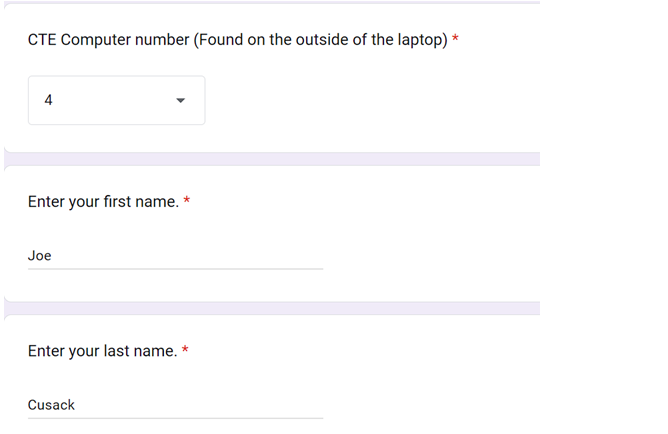Click the underline beneath the Joe entry
This screenshot has width=668, height=434.
click(175, 268)
